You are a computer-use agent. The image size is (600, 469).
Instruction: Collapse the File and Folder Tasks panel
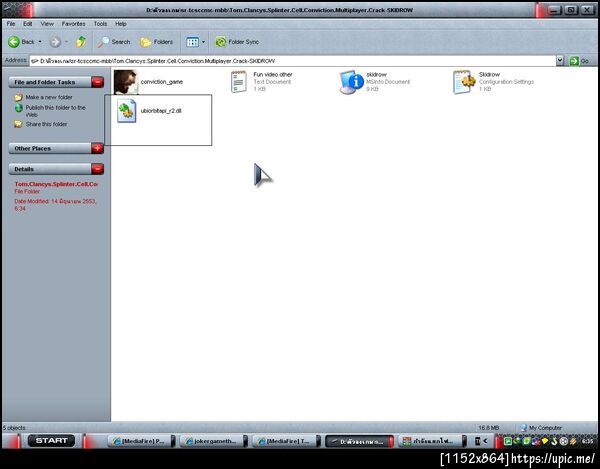(x=98, y=81)
